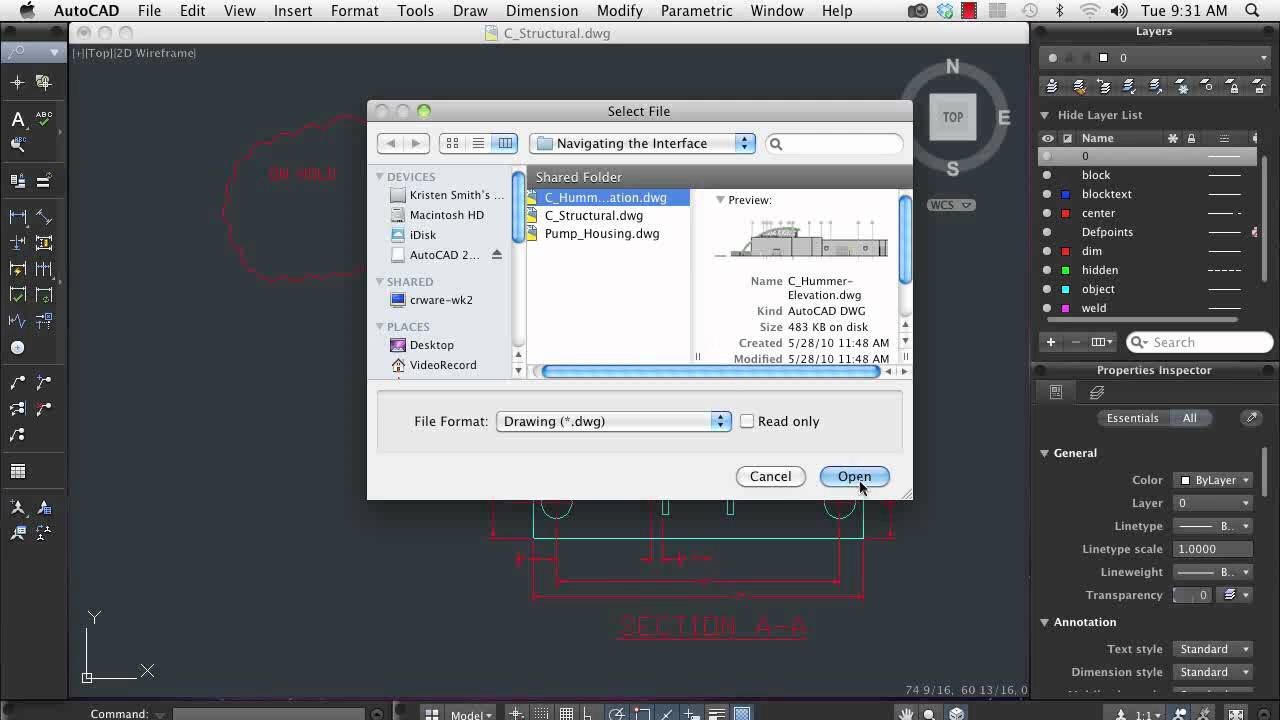Click the green hidden layer color swatch
The width and height of the screenshot is (1280, 720).
pyautogui.click(x=1066, y=270)
